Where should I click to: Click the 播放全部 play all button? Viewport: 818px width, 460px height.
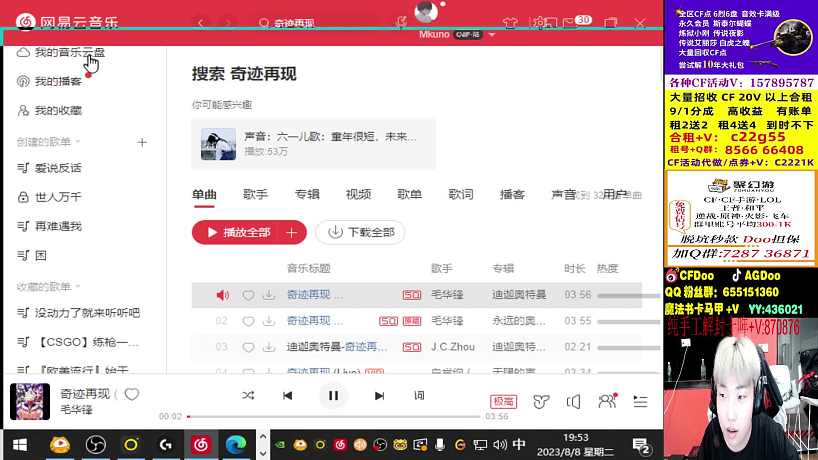[x=238, y=232]
